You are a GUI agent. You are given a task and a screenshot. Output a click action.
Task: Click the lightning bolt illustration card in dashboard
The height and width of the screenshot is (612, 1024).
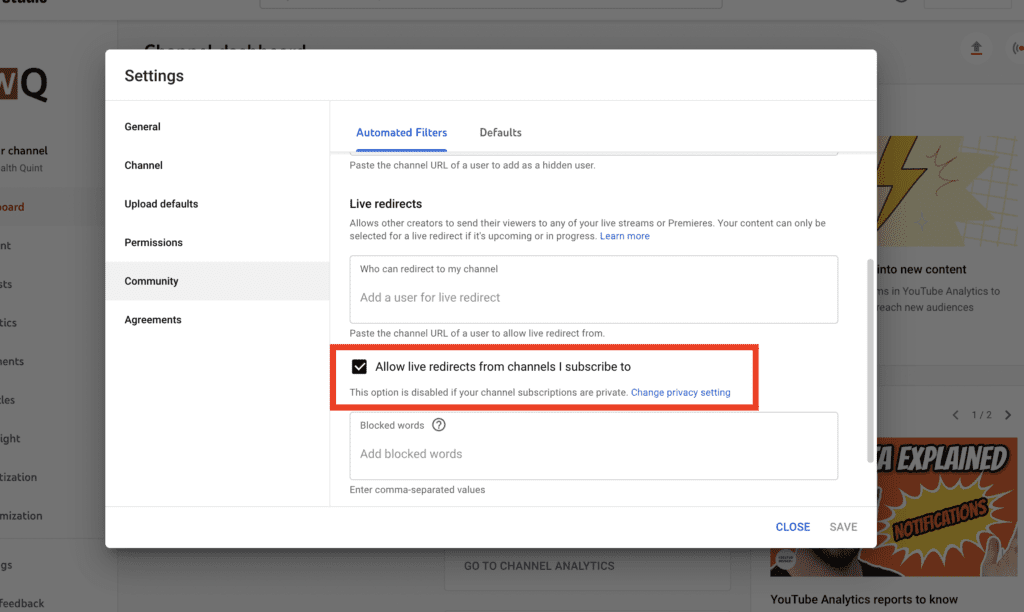[948, 191]
